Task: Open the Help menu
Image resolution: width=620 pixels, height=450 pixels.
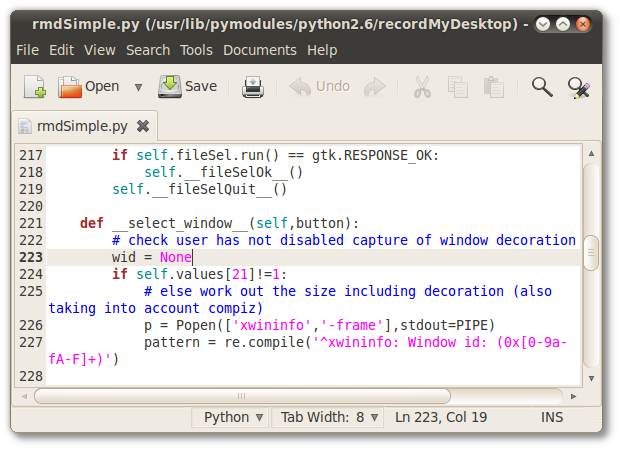Action: click(322, 50)
